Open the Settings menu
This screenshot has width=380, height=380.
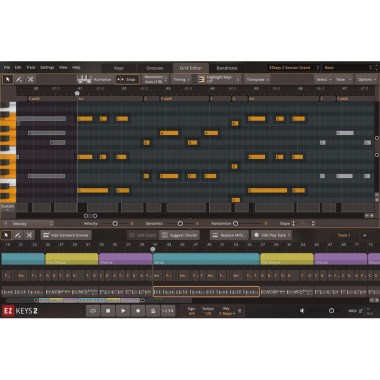coord(47,67)
